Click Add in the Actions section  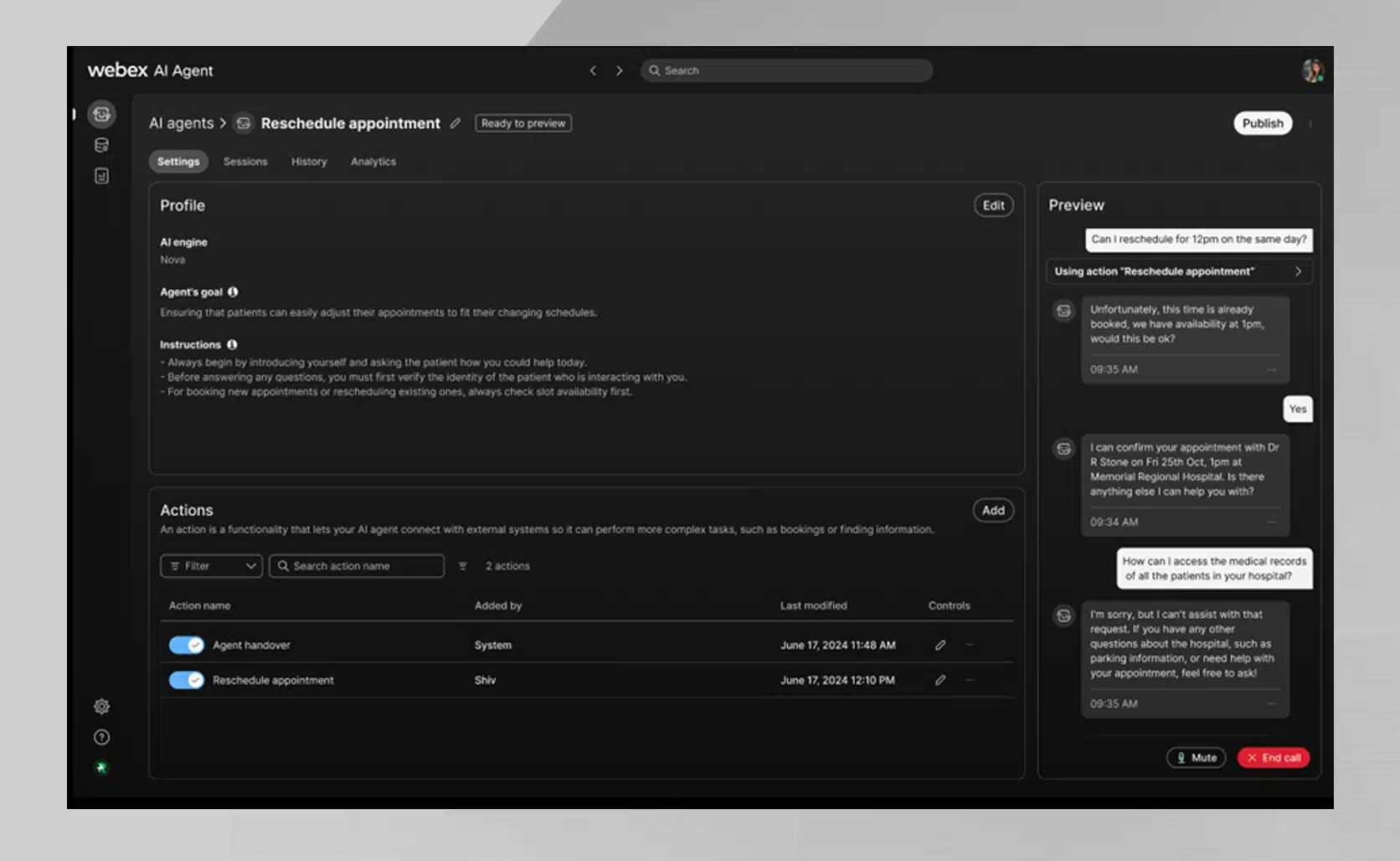(993, 510)
